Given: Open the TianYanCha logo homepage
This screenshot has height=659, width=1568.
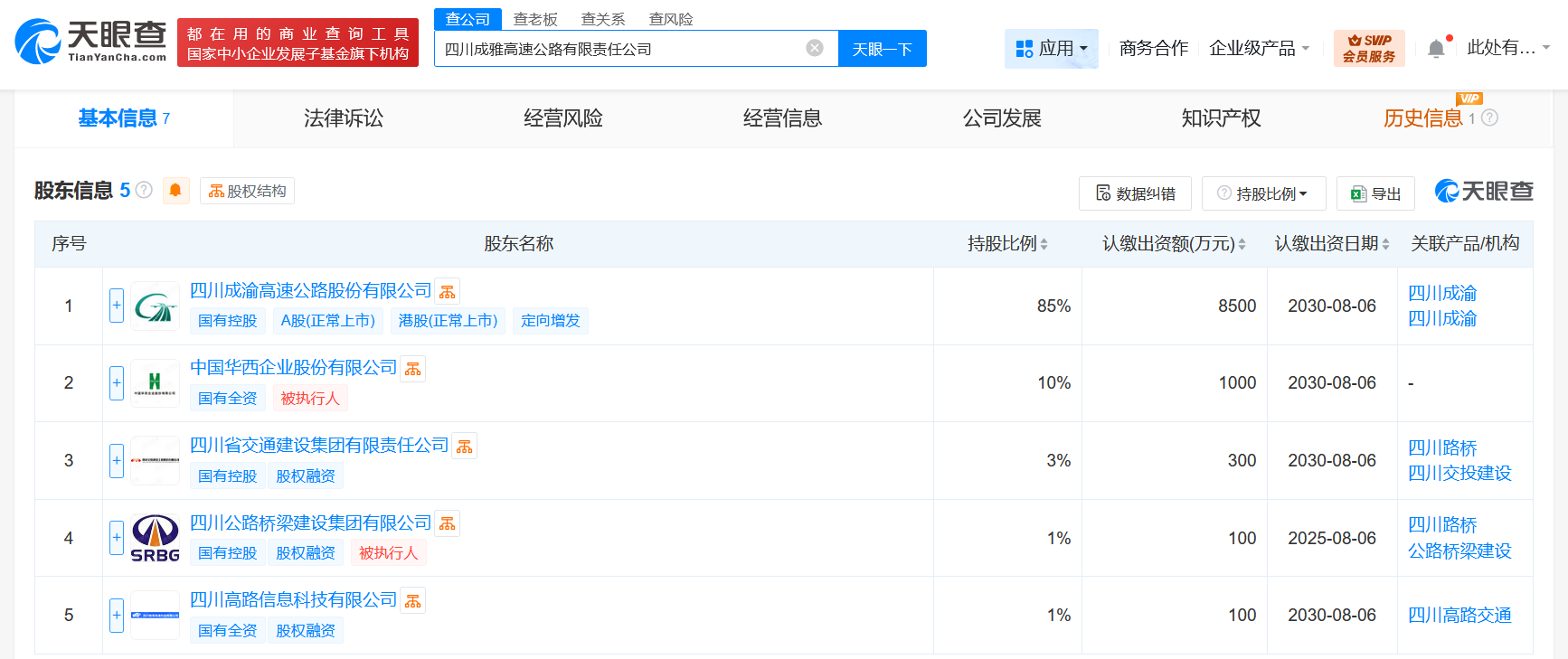Looking at the screenshot, I should [x=90, y=41].
